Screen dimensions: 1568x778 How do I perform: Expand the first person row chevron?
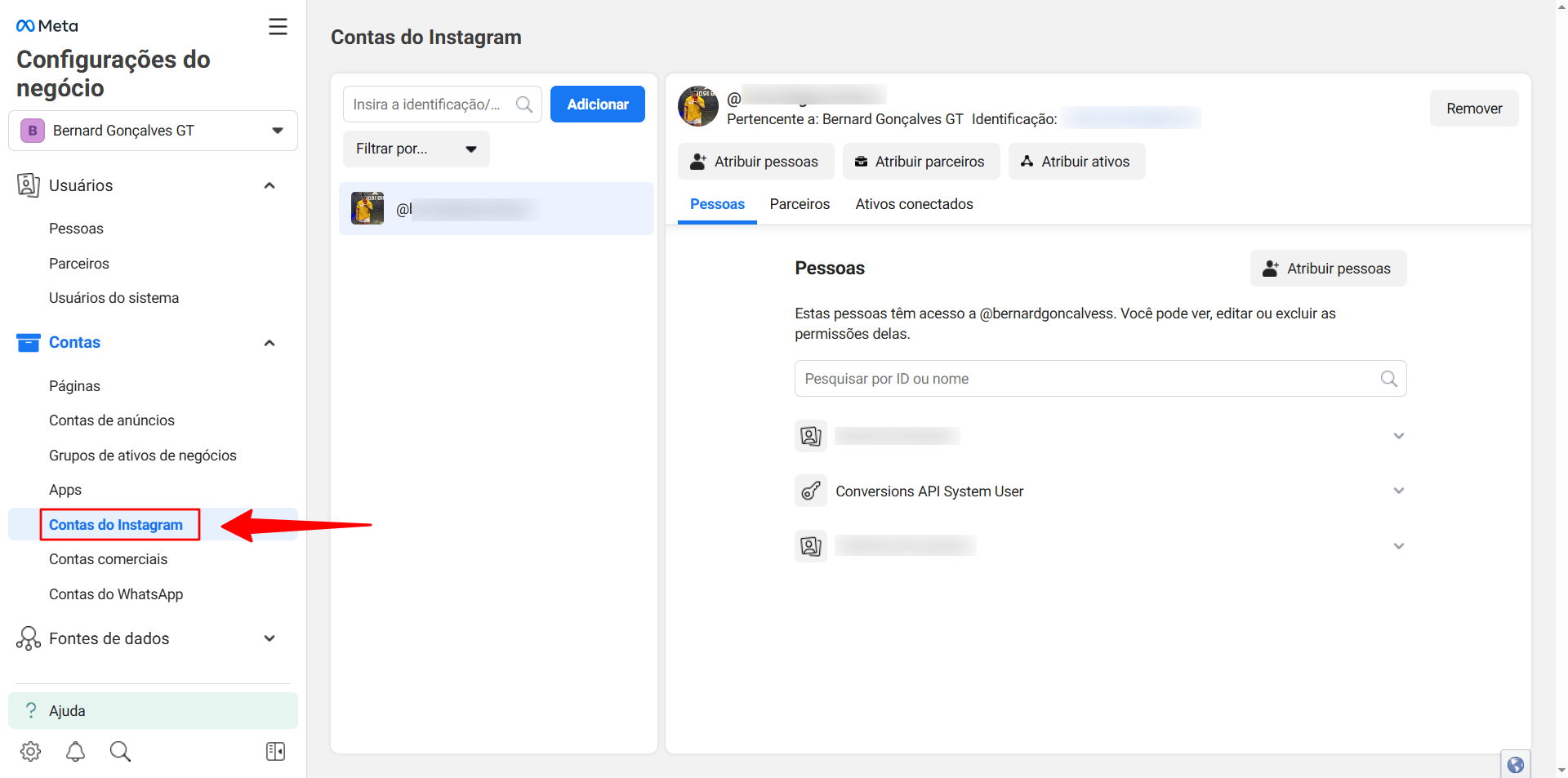point(1399,436)
